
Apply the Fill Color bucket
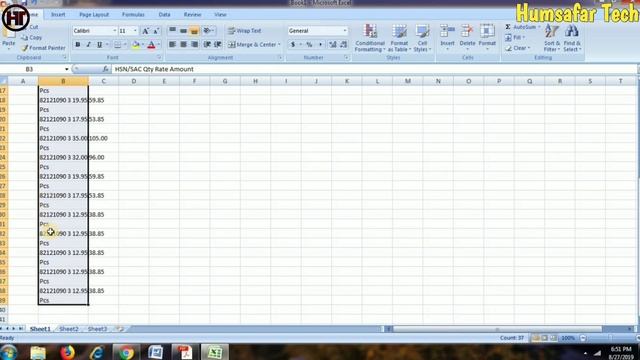click(x=136, y=44)
